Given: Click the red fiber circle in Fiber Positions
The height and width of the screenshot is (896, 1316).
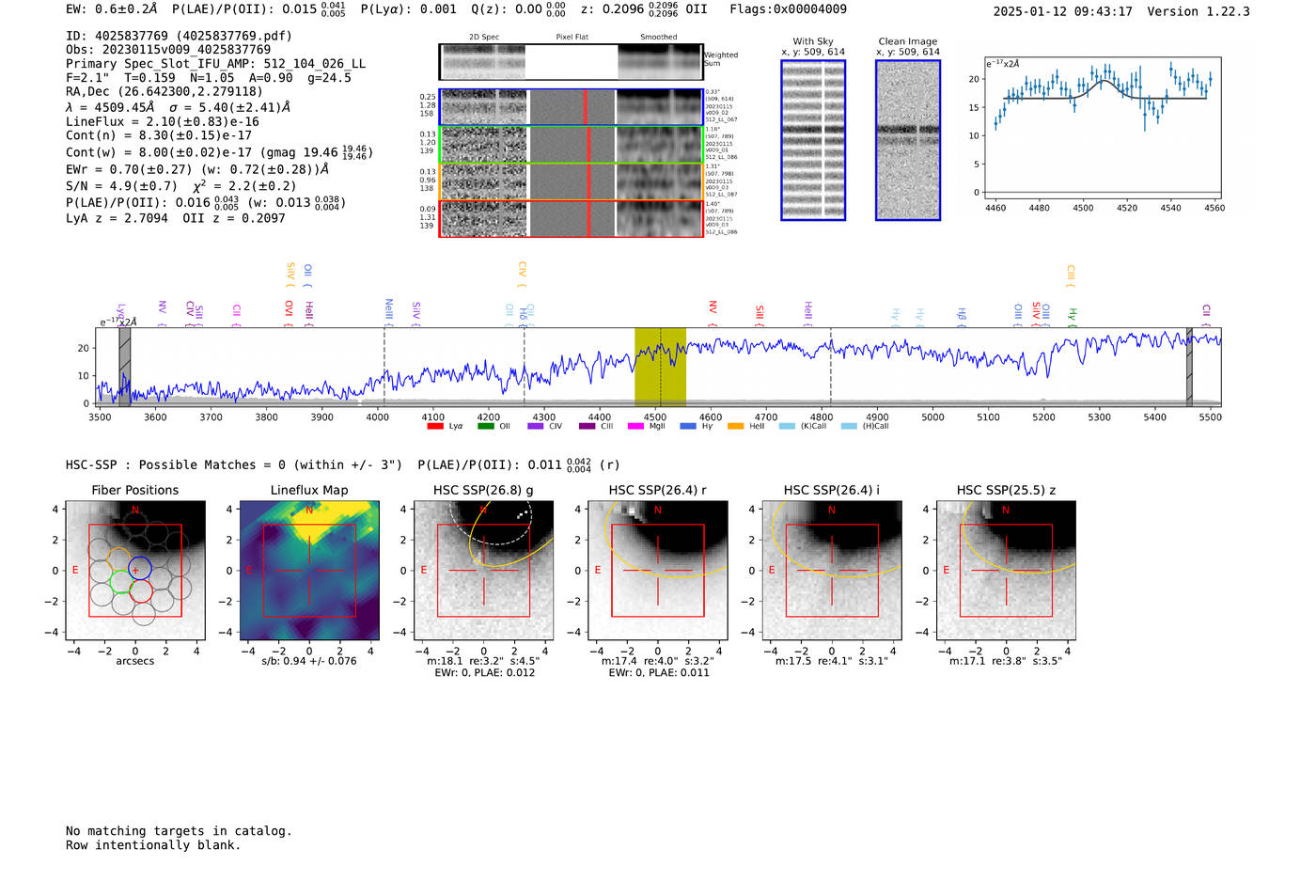Looking at the screenshot, I should click(x=141, y=590).
